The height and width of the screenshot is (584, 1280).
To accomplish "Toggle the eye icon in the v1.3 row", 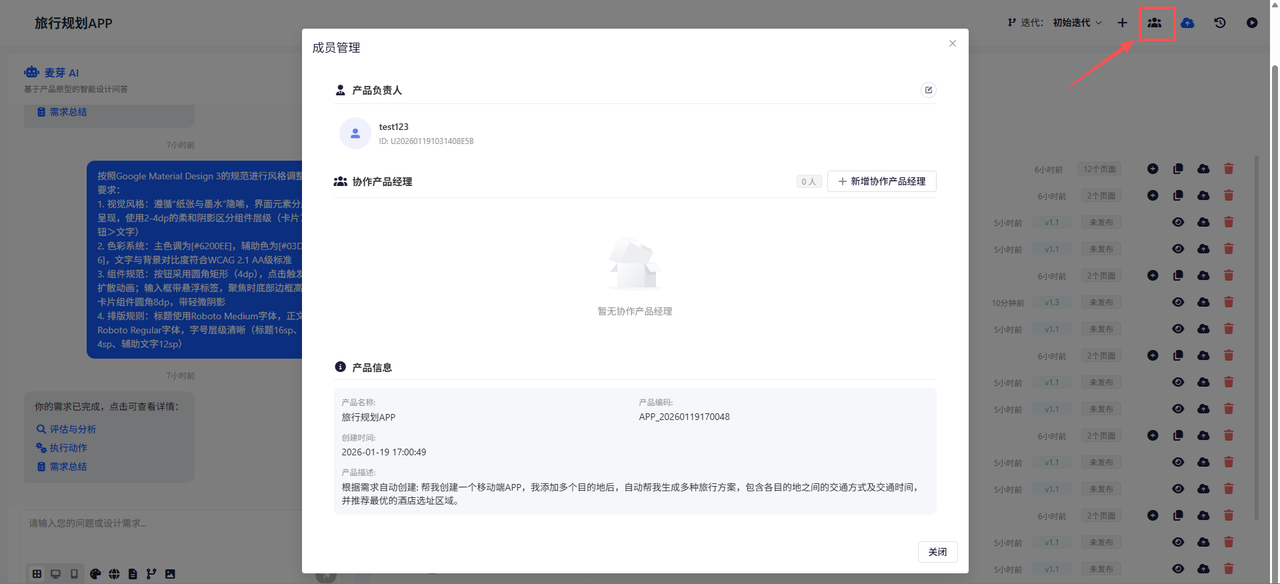I will (x=1178, y=302).
